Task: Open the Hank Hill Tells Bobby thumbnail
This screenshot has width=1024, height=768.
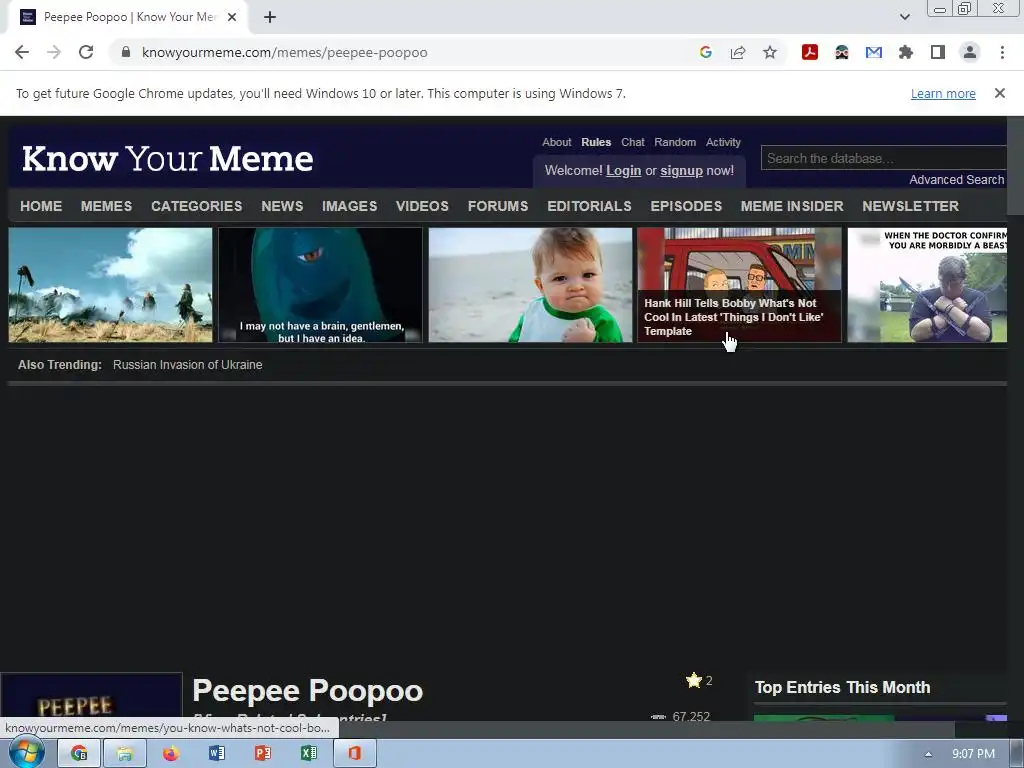Action: pyautogui.click(x=739, y=285)
